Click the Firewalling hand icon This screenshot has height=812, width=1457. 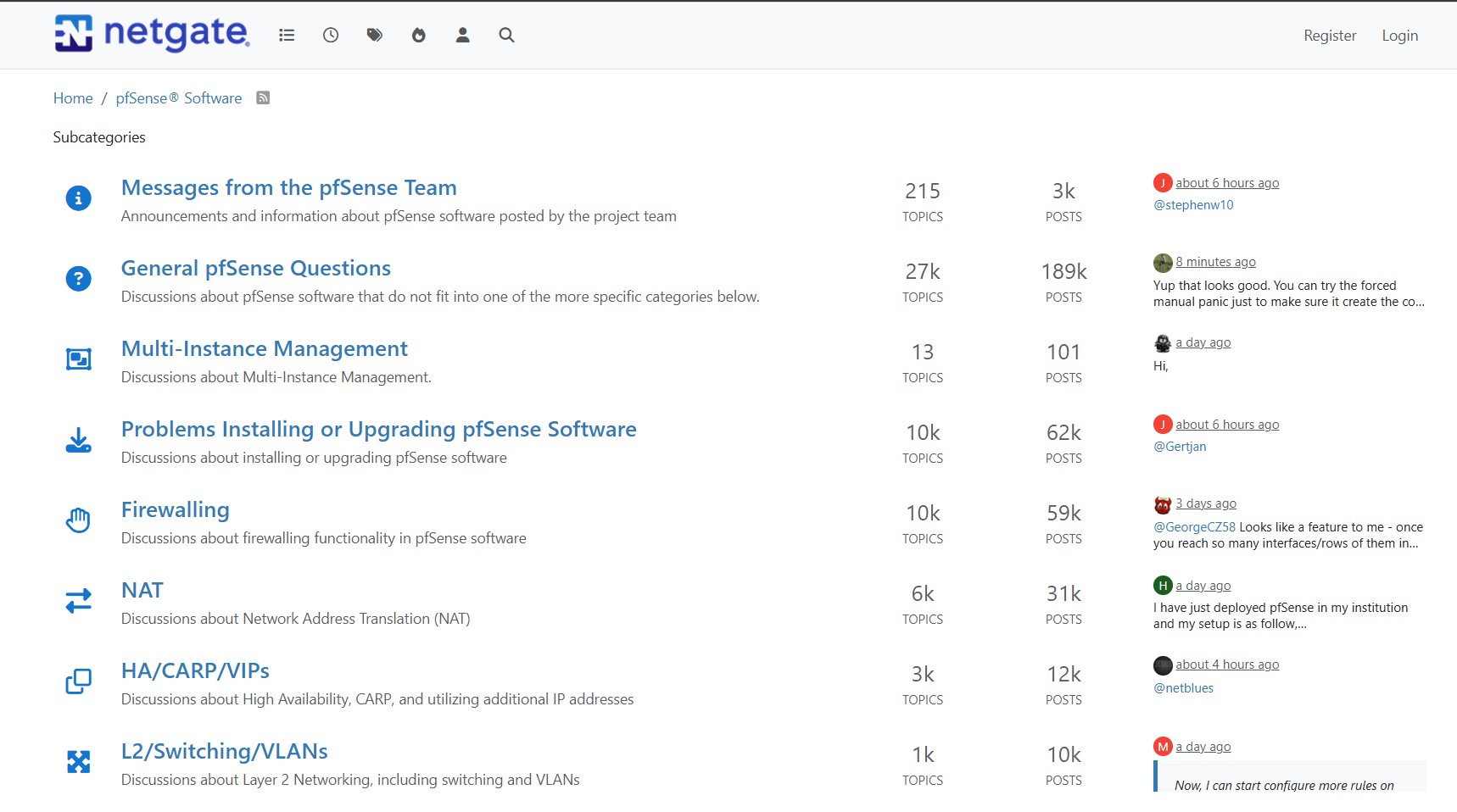[x=79, y=520]
